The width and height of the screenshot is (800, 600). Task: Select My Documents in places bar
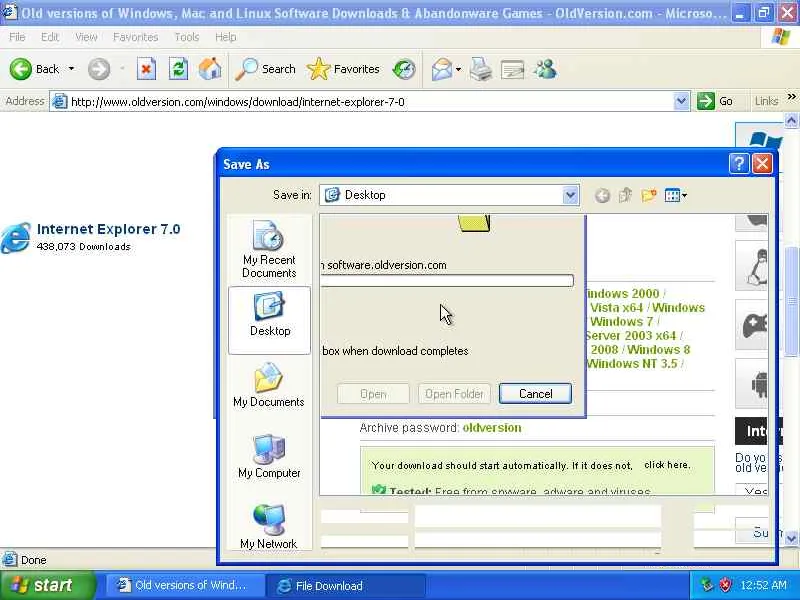pyautogui.click(x=269, y=385)
